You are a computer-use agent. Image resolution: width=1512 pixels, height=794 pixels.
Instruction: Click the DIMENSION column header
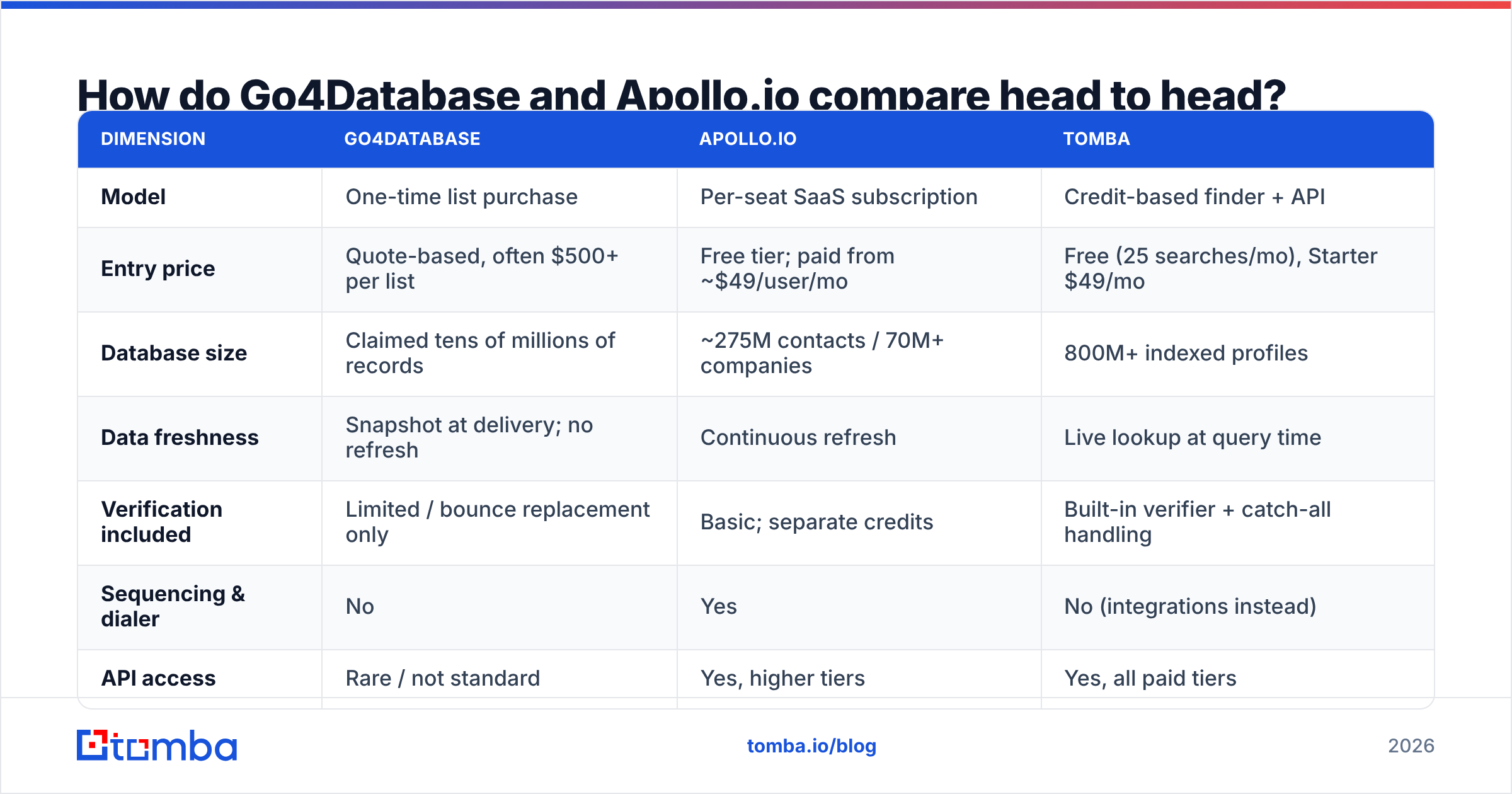(153, 139)
